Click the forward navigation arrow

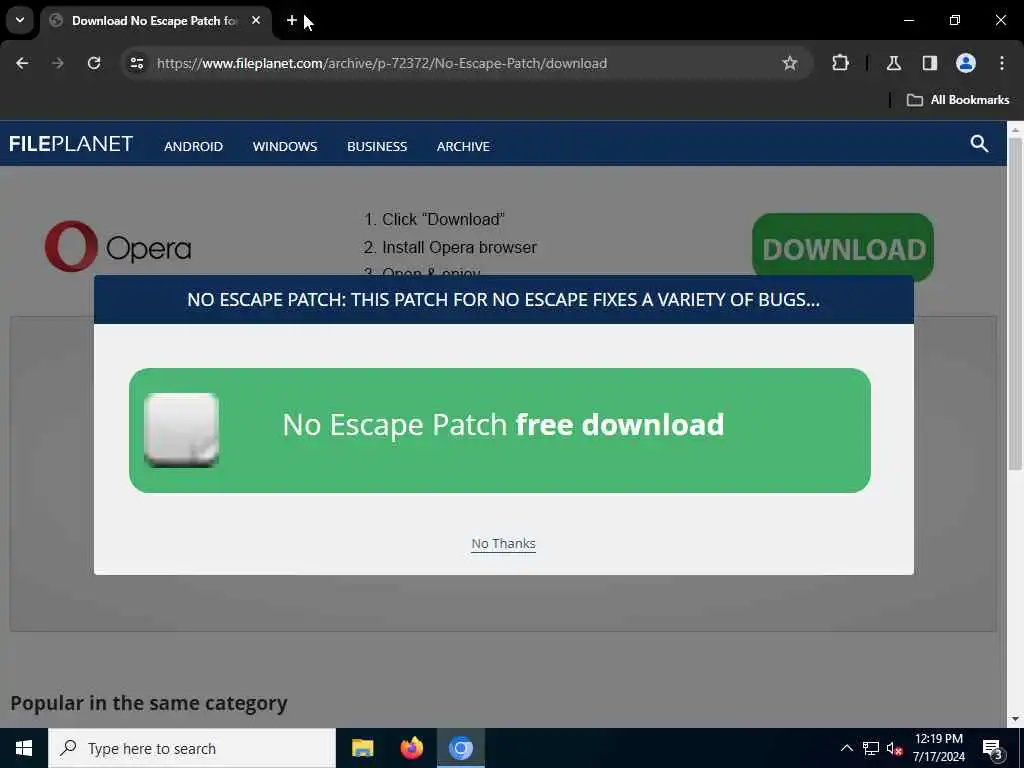[x=58, y=63]
